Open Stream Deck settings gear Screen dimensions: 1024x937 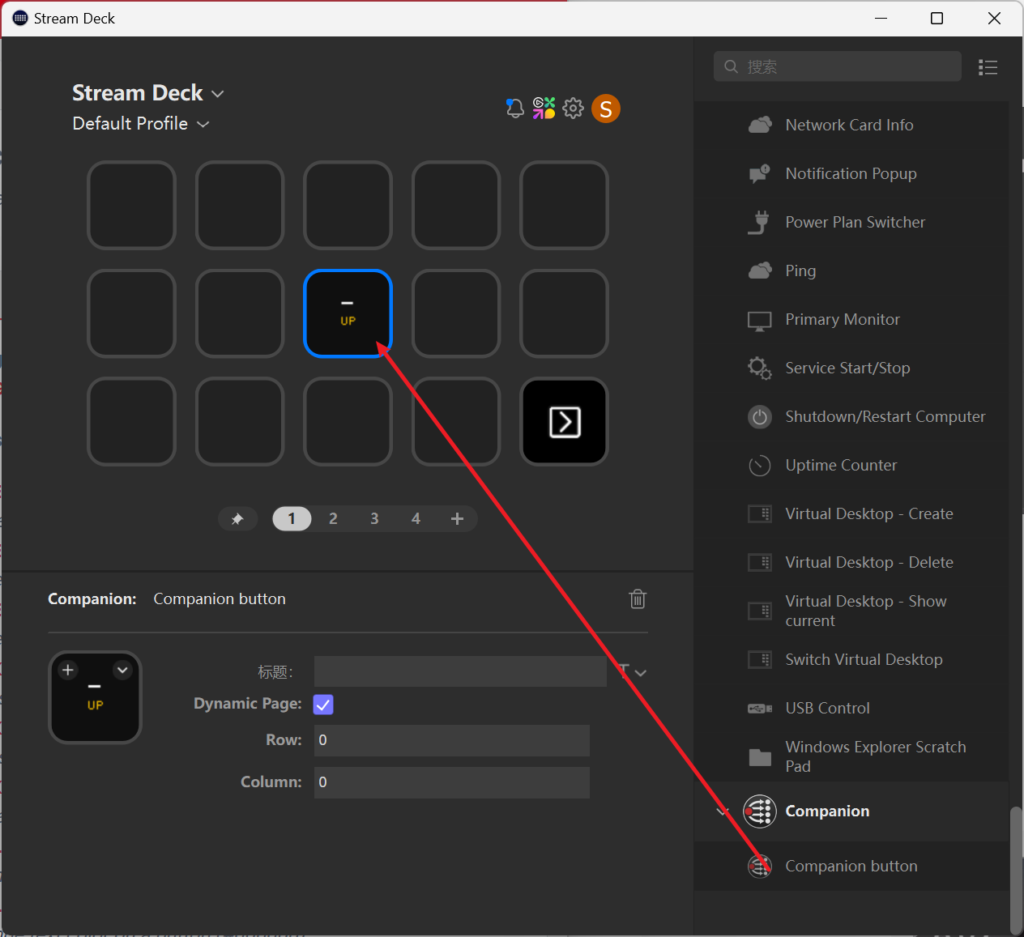coord(573,108)
